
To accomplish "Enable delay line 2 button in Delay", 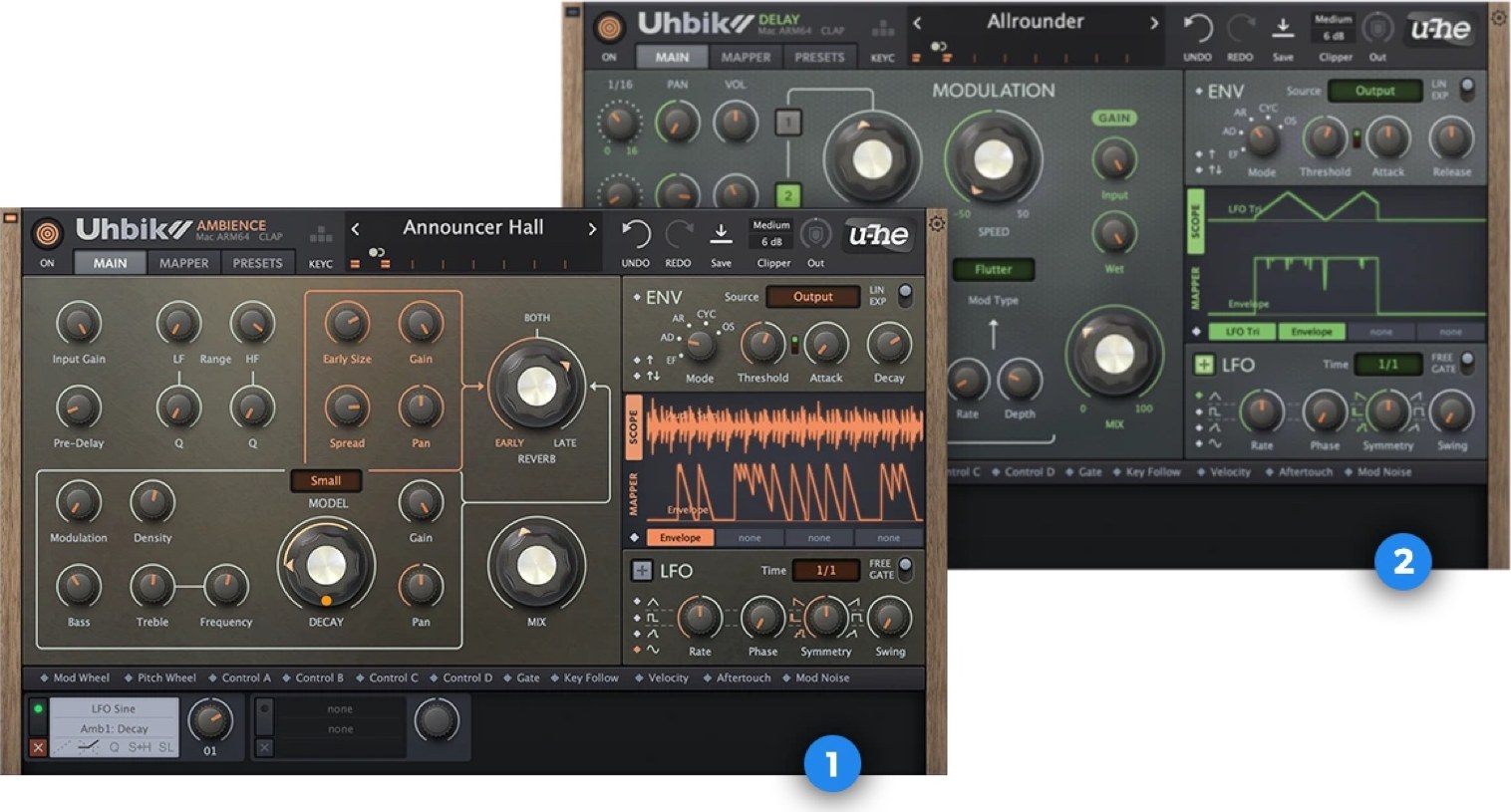I will pos(787,195).
